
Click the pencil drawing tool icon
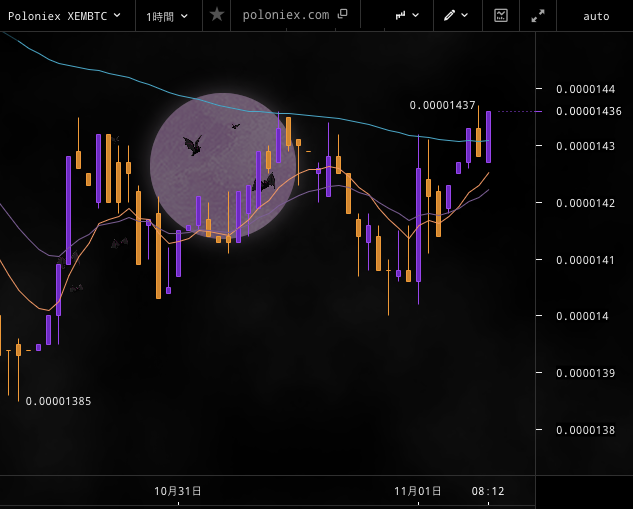click(449, 15)
